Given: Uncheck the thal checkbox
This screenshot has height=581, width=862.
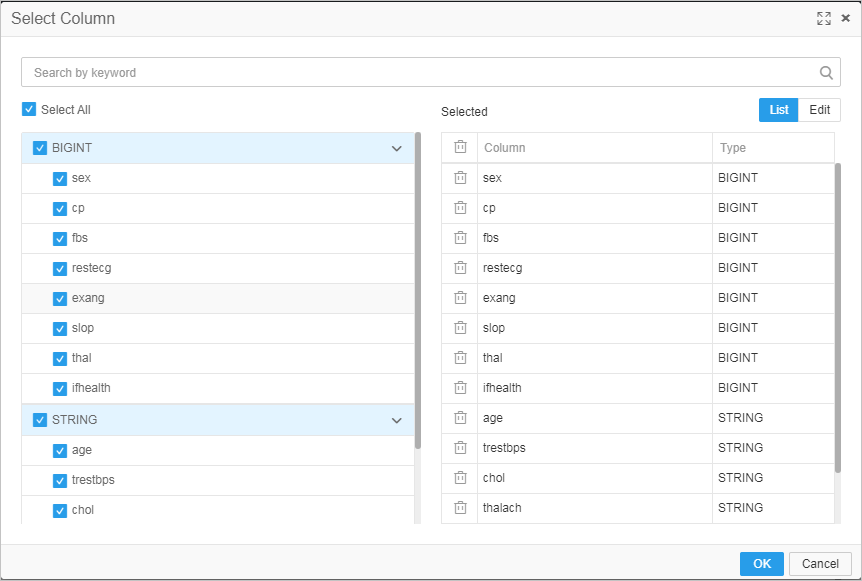Looking at the screenshot, I should (x=59, y=358).
